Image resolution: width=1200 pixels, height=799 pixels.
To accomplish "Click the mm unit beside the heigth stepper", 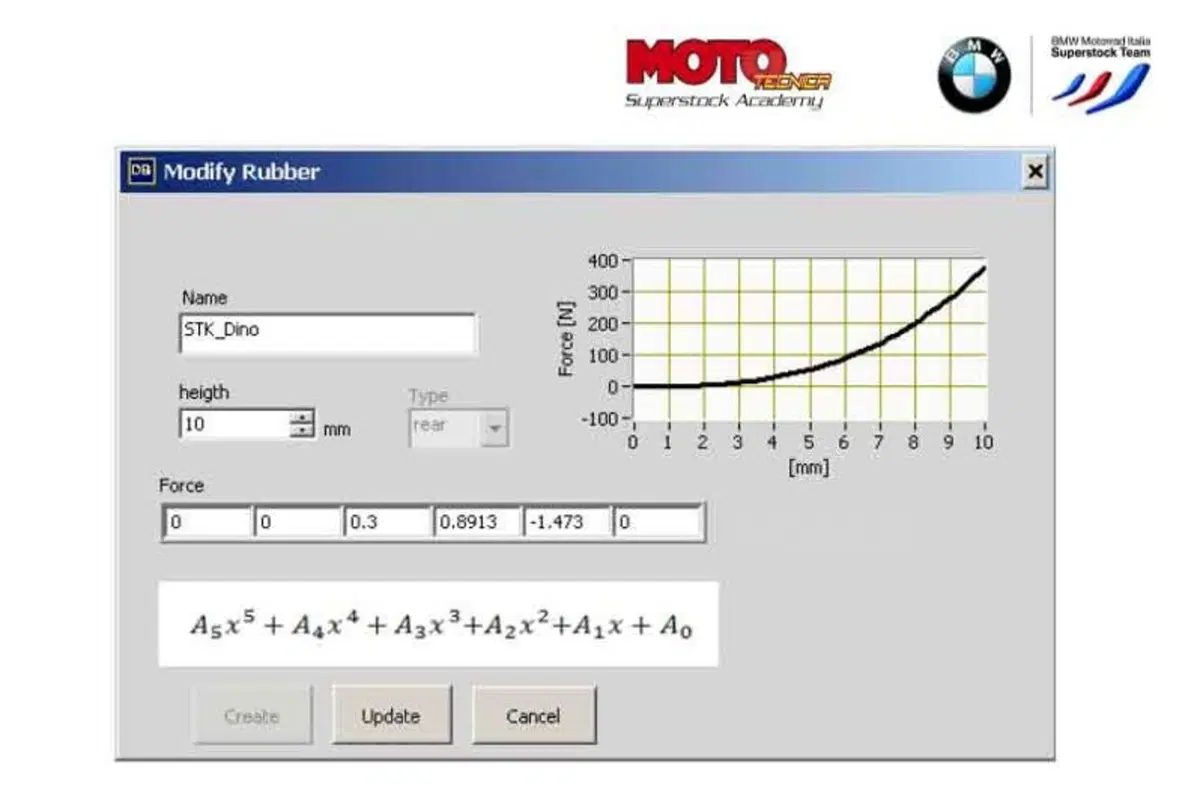I will point(337,431).
